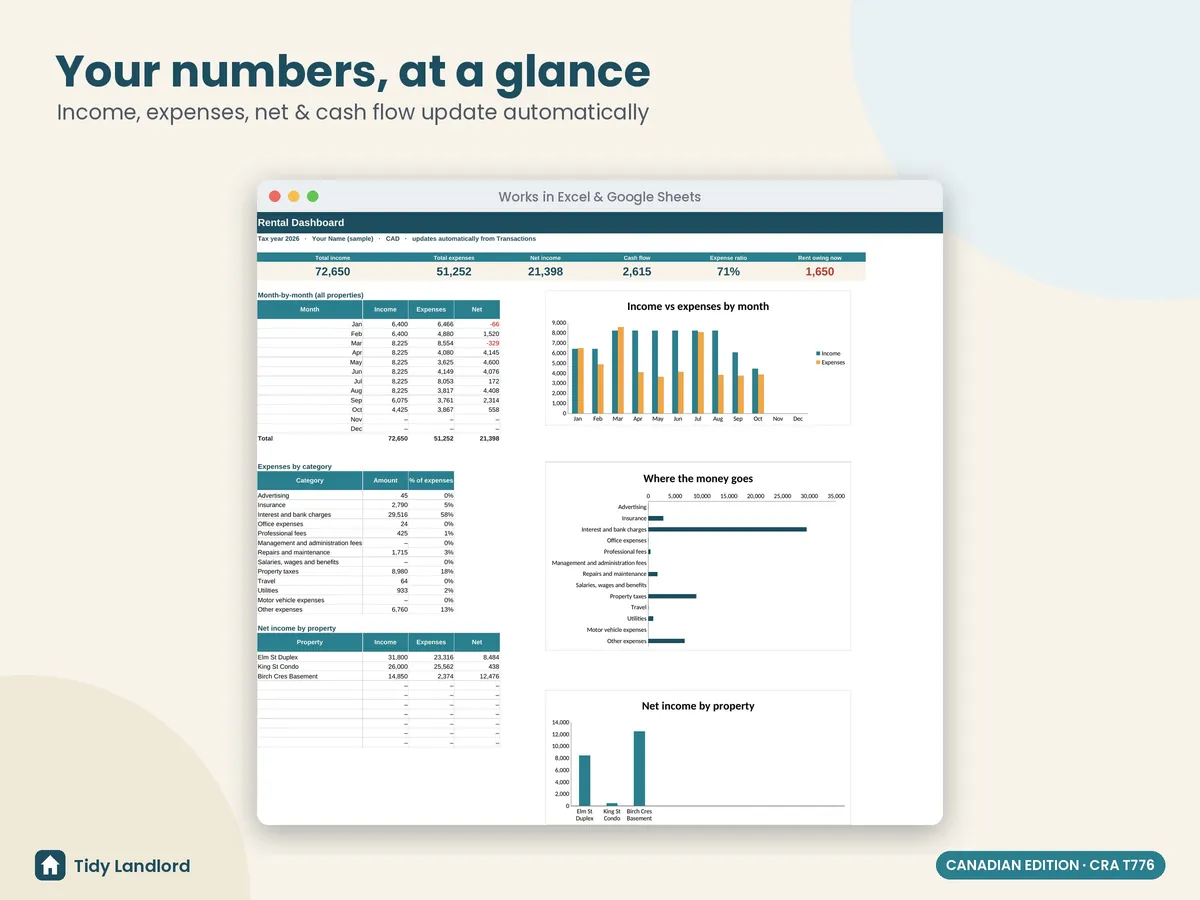Select the orange Expenses legend swatch
The width and height of the screenshot is (1200, 900).
[x=818, y=363]
